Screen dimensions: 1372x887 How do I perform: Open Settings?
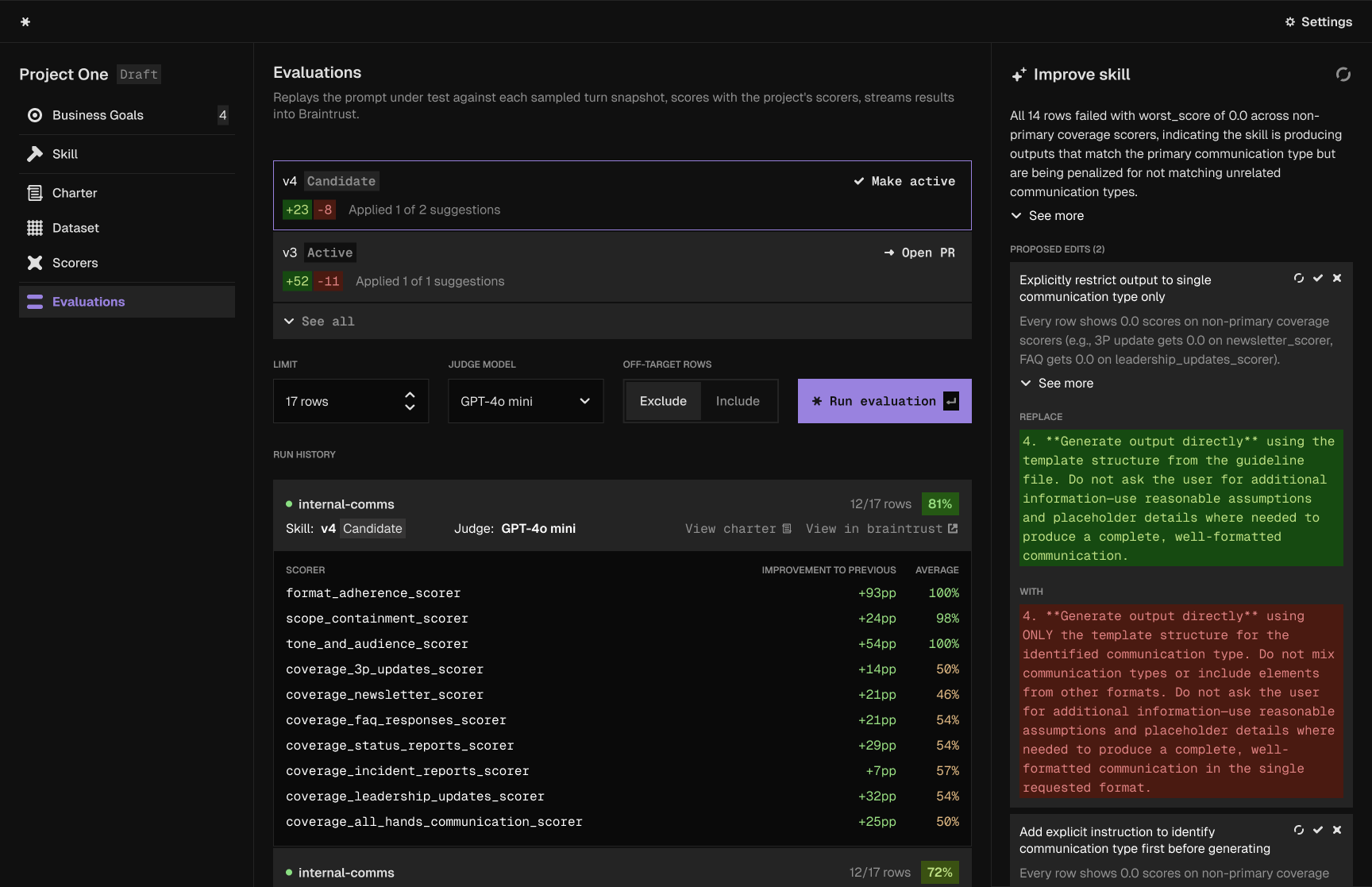tap(1319, 21)
